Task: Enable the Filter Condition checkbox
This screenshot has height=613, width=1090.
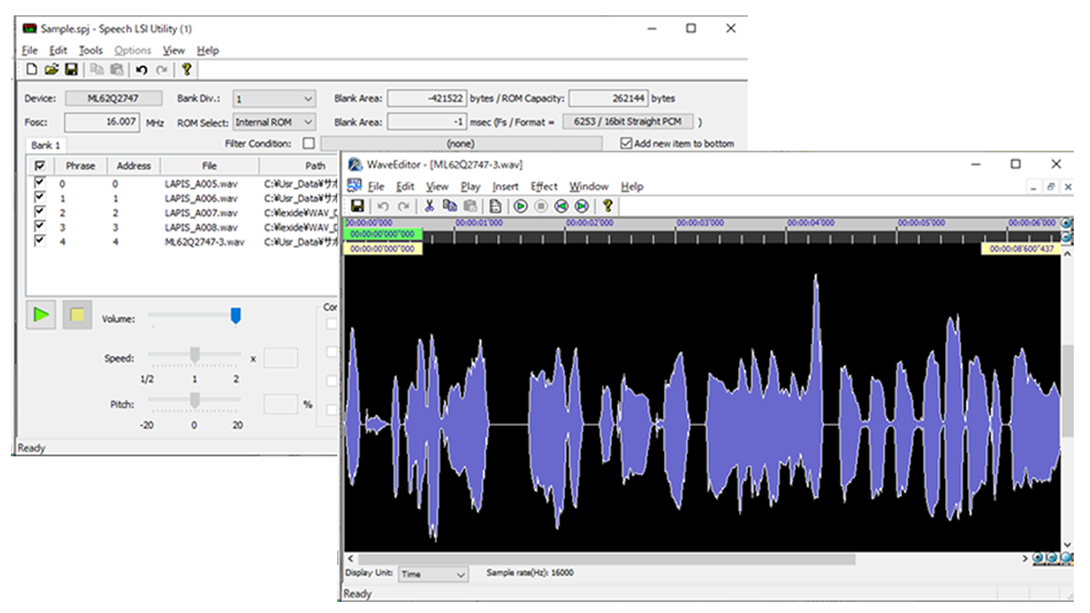Action: click(x=308, y=144)
